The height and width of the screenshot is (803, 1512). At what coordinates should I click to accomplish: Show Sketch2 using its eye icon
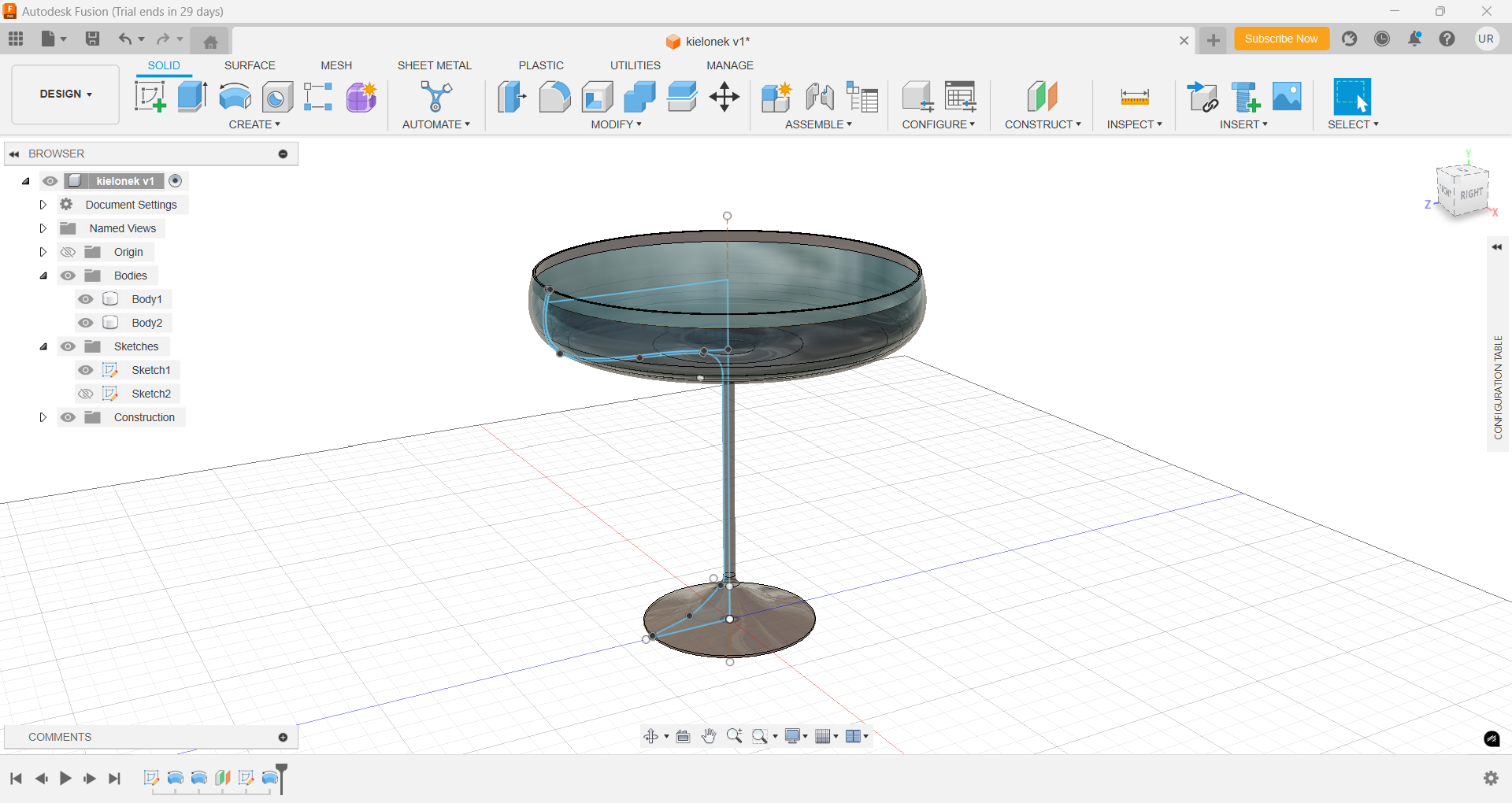(x=86, y=394)
